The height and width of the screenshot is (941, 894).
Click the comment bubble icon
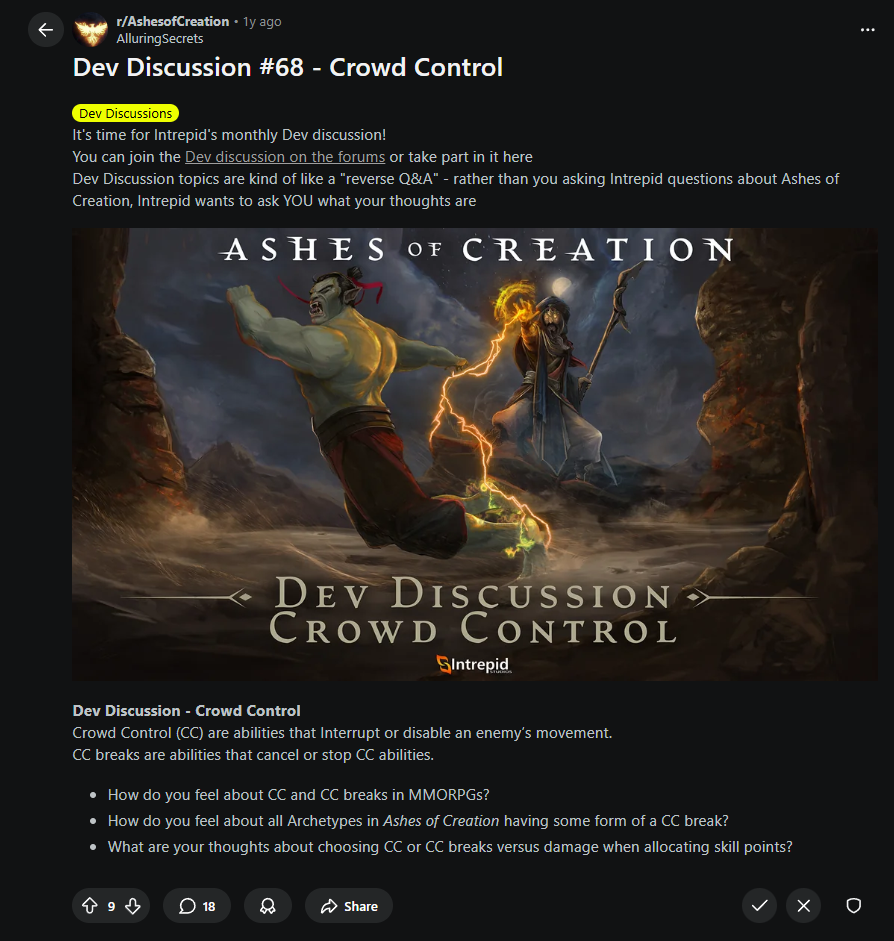coord(187,906)
